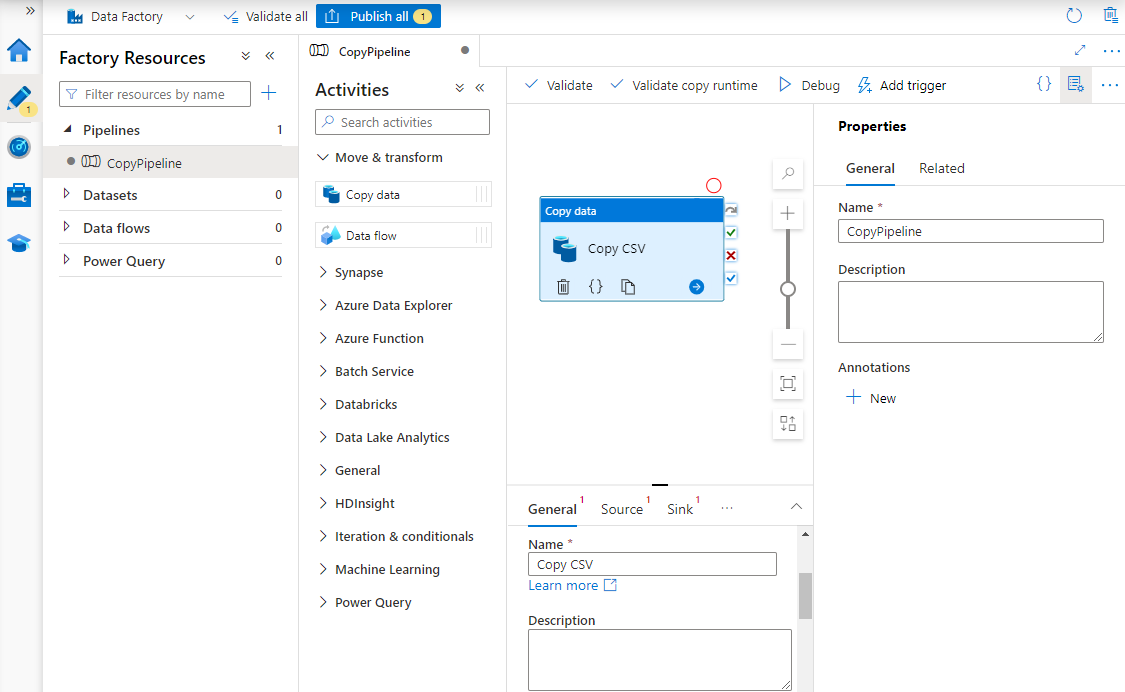Expand the Databricks activity group
The height and width of the screenshot is (692, 1125).
pyautogui.click(x=366, y=404)
